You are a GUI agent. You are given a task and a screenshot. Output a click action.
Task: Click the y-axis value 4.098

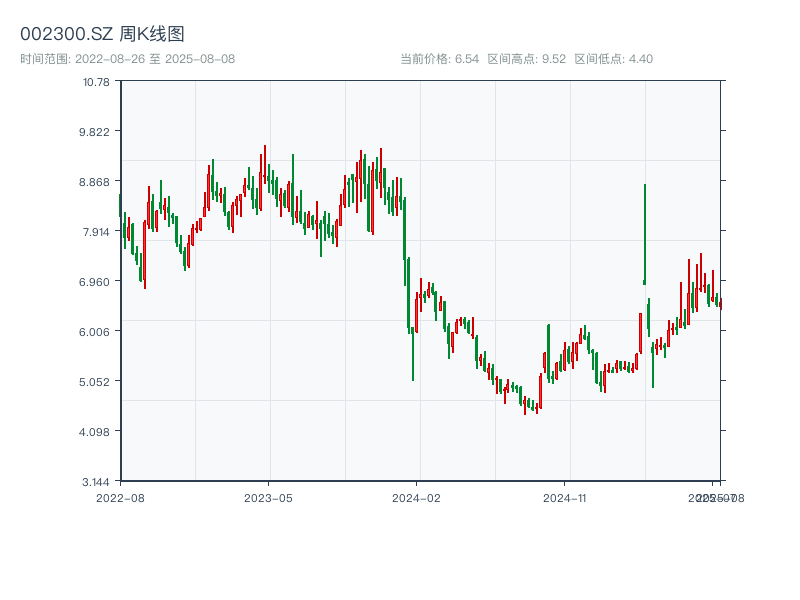coord(94,432)
